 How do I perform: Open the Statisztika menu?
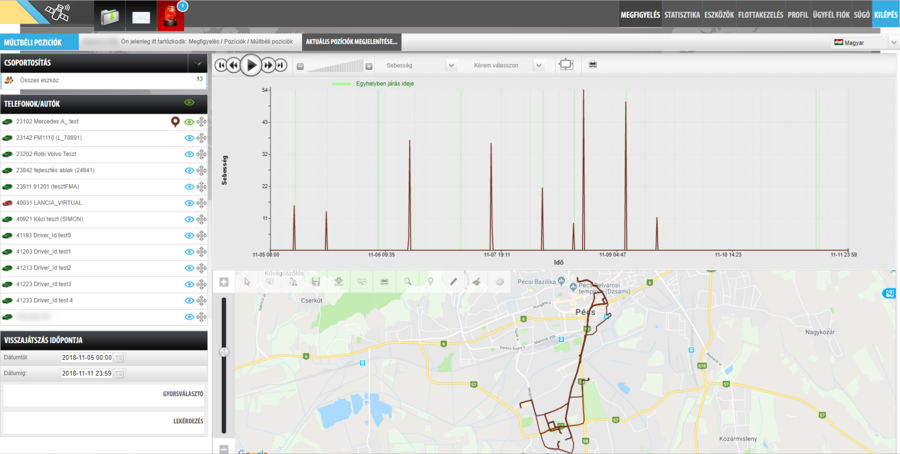coord(682,16)
